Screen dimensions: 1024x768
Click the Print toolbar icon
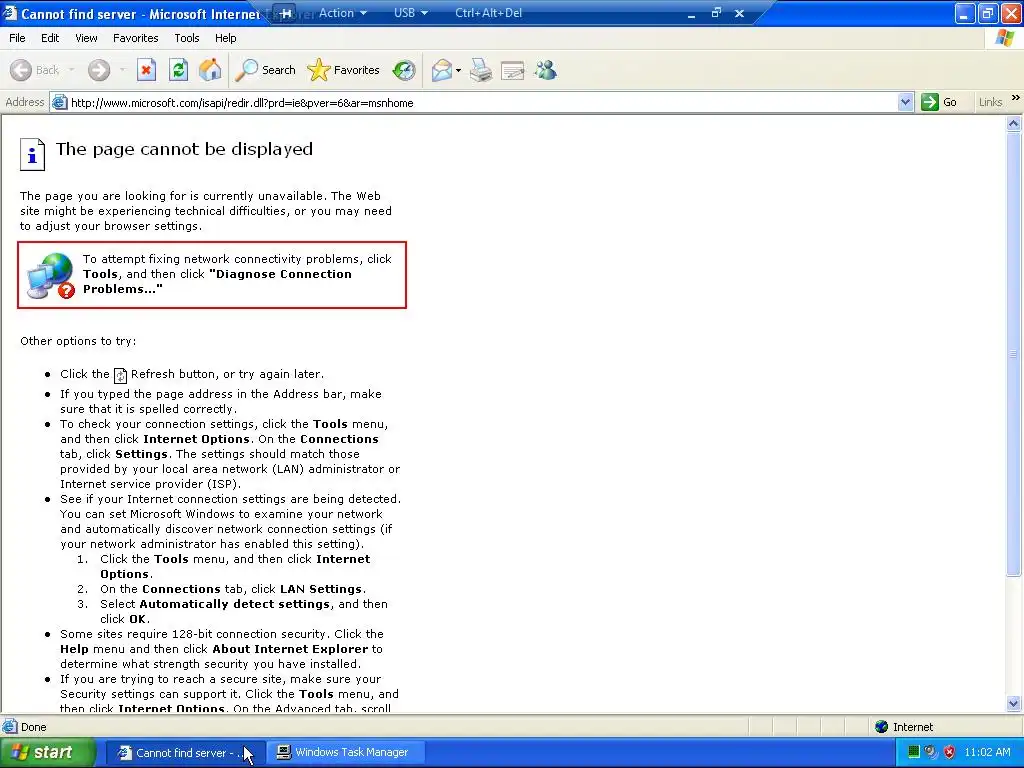tap(481, 70)
